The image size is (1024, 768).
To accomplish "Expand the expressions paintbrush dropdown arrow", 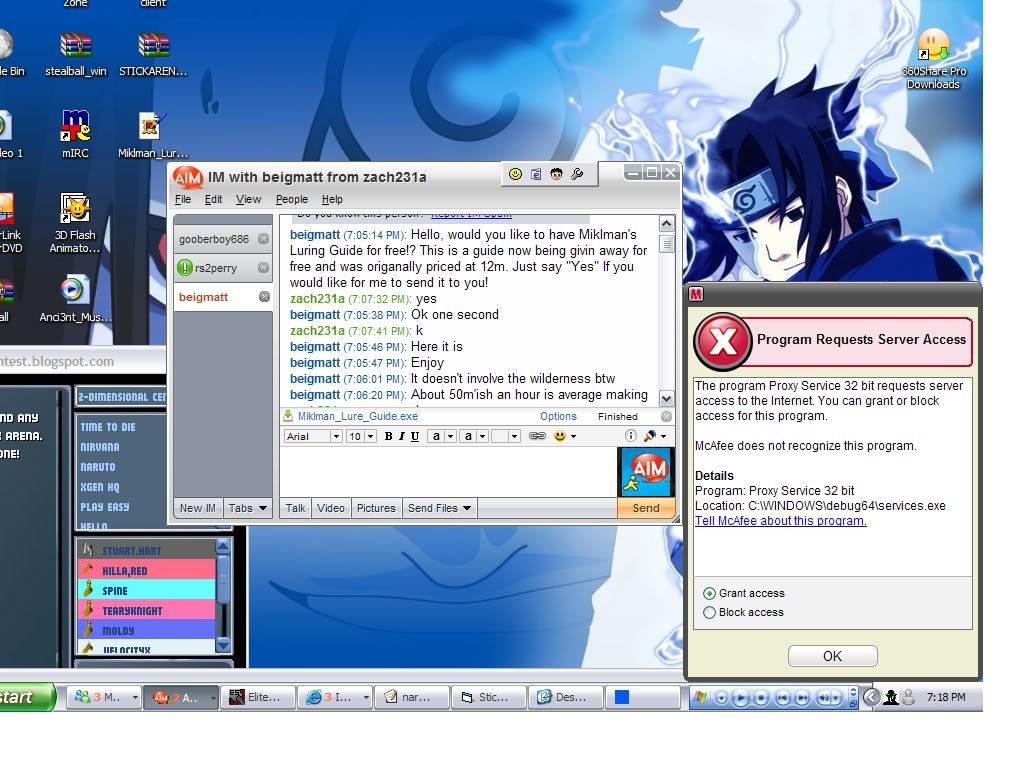I will point(664,436).
